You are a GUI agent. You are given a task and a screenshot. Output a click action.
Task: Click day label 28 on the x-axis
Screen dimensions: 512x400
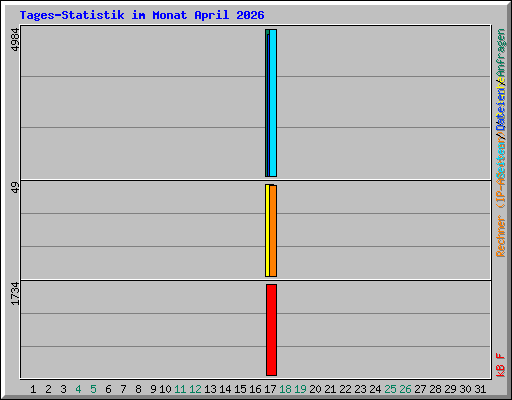435,389
